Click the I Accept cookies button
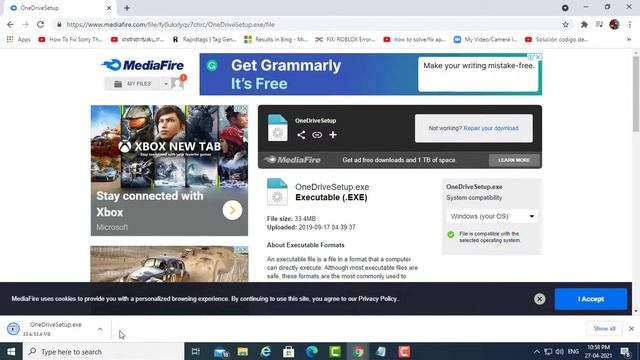Viewport: 640px width, 360px height. point(591,299)
